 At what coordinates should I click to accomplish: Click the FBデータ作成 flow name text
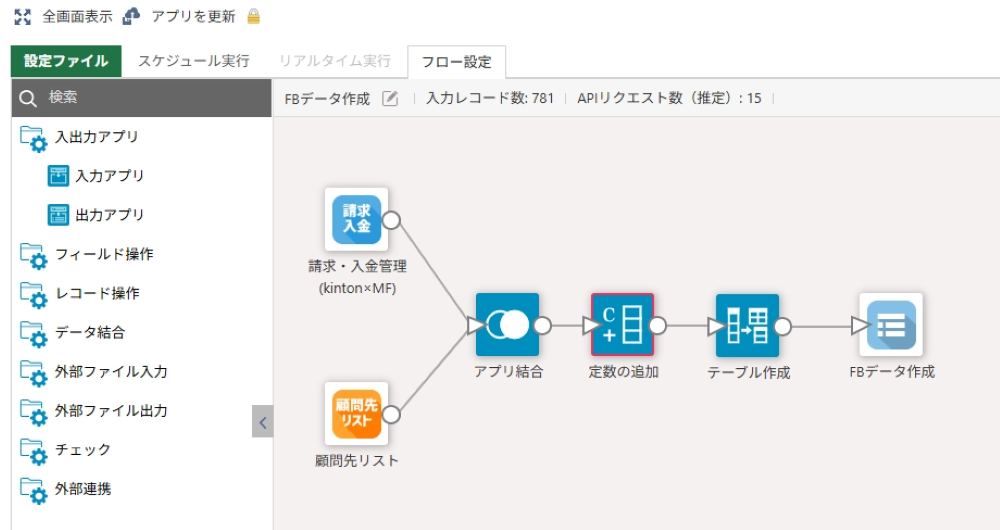click(x=327, y=99)
